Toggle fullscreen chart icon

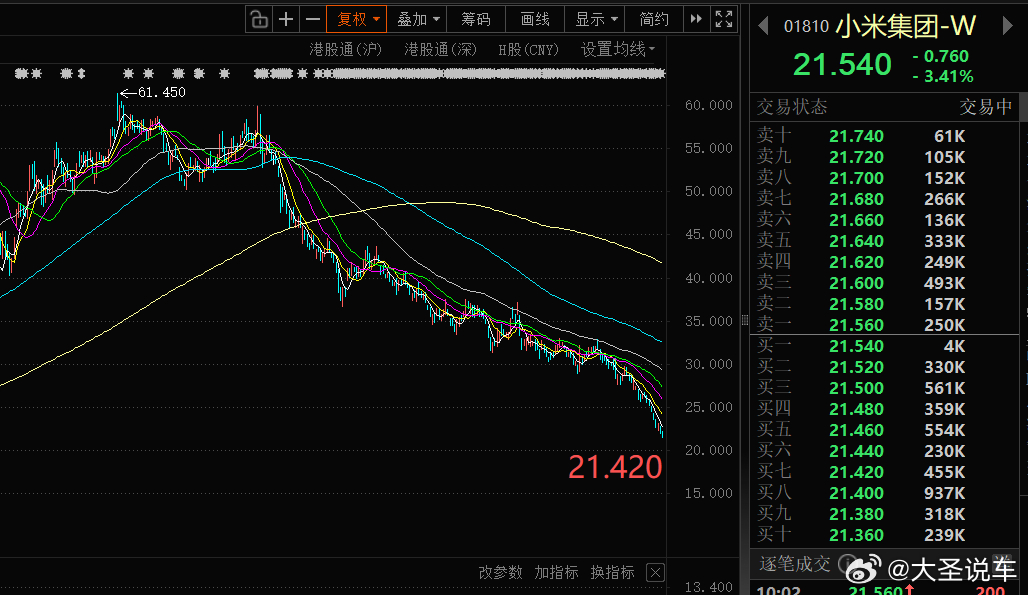click(x=724, y=19)
